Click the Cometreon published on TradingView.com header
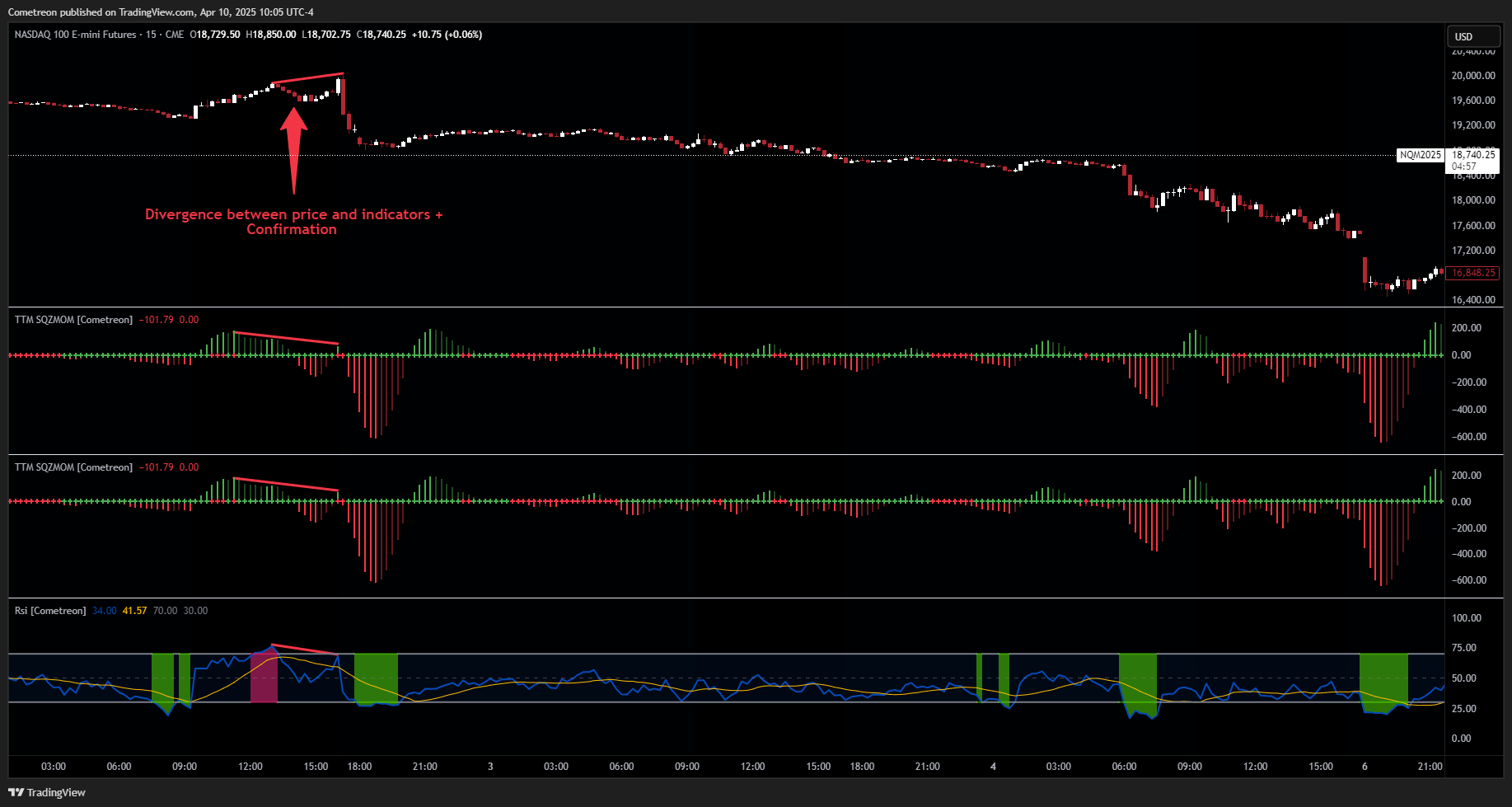The image size is (1512, 807). point(161,12)
